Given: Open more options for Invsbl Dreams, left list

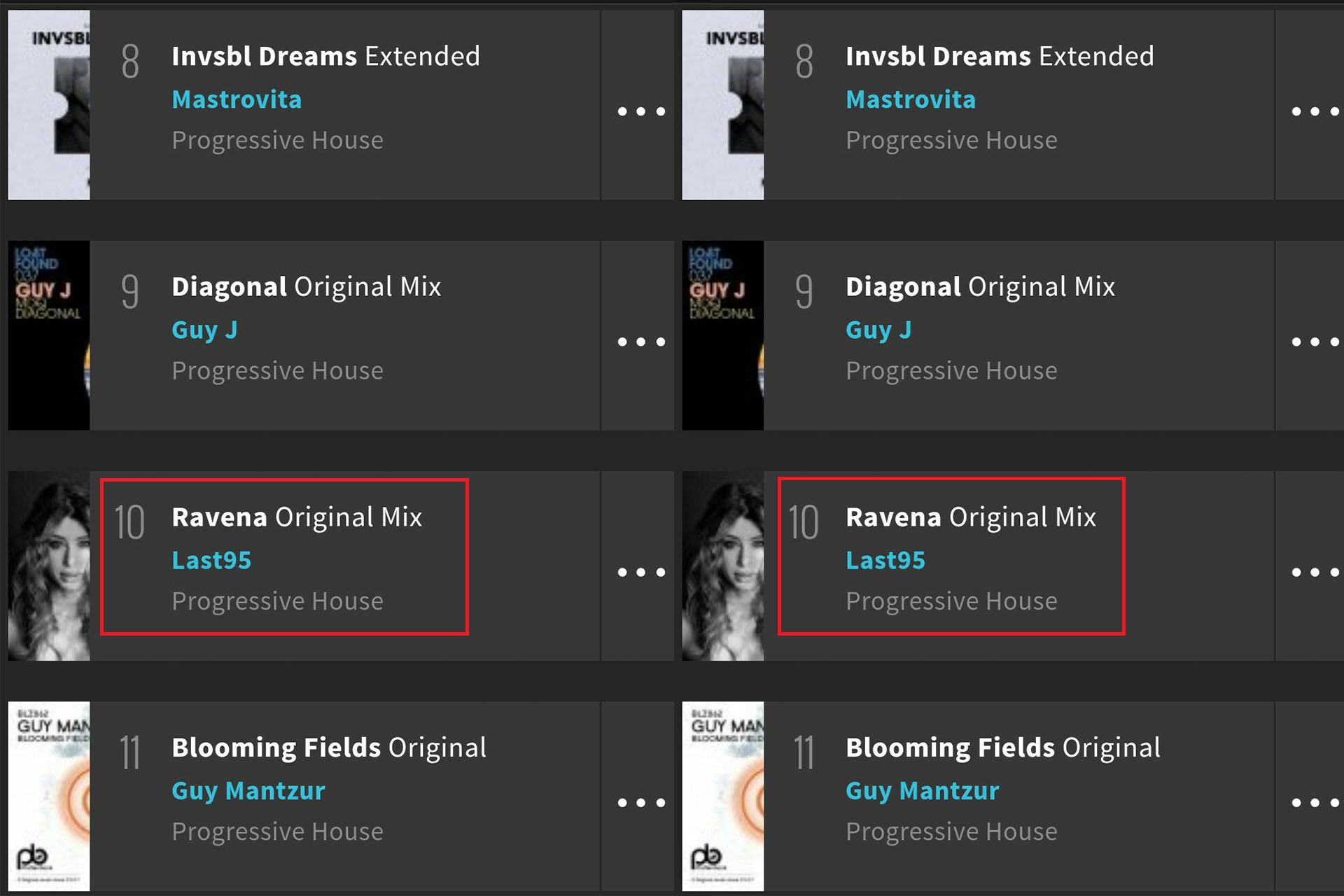Looking at the screenshot, I should pyautogui.click(x=640, y=111).
